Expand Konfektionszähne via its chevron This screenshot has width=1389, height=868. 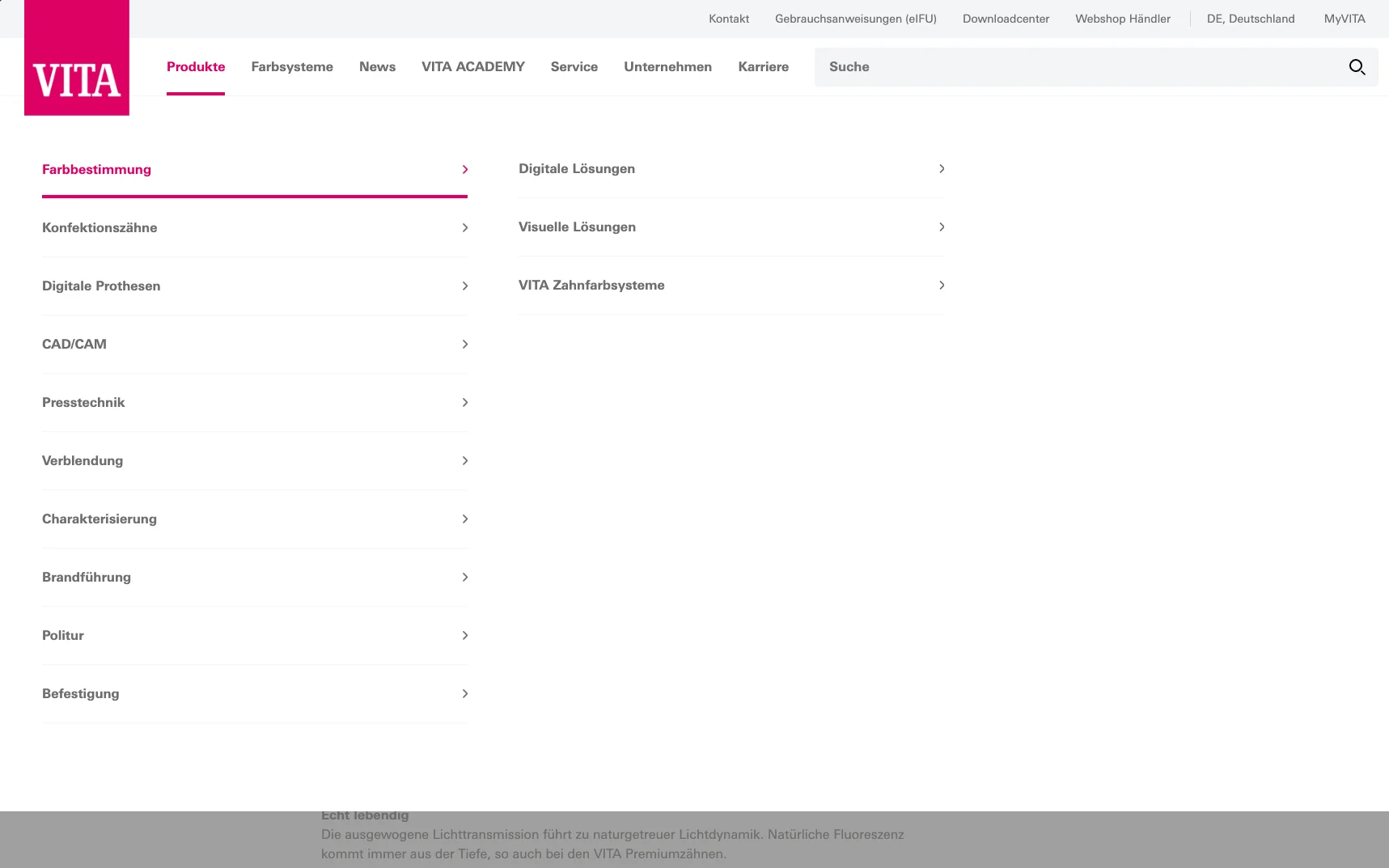pyautogui.click(x=465, y=228)
